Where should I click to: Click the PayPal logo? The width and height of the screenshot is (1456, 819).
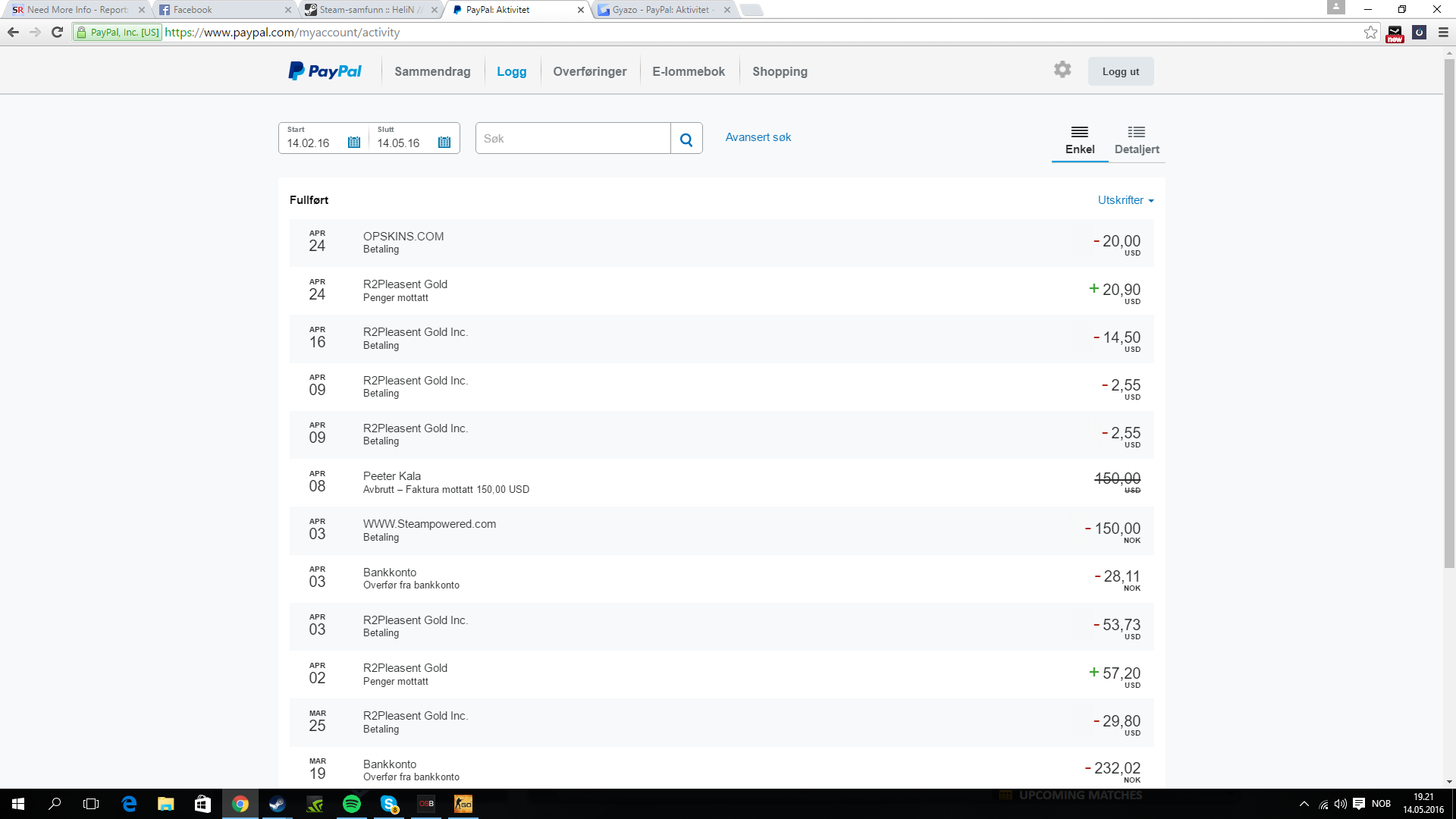[x=325, y=71]
